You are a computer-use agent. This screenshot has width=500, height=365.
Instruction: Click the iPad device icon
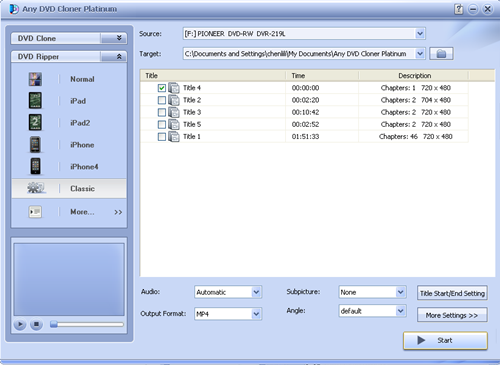[35, 101]
